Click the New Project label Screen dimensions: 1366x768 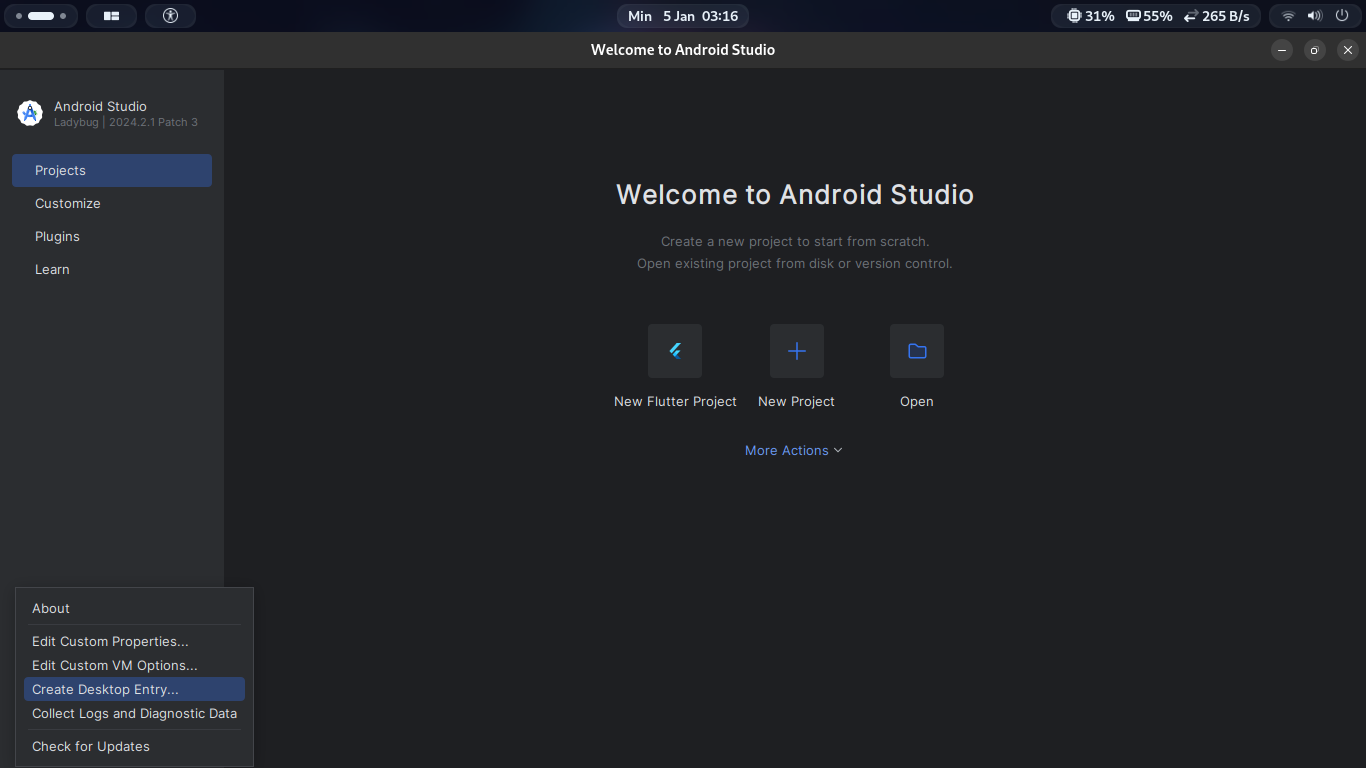(x=796, y=401)
